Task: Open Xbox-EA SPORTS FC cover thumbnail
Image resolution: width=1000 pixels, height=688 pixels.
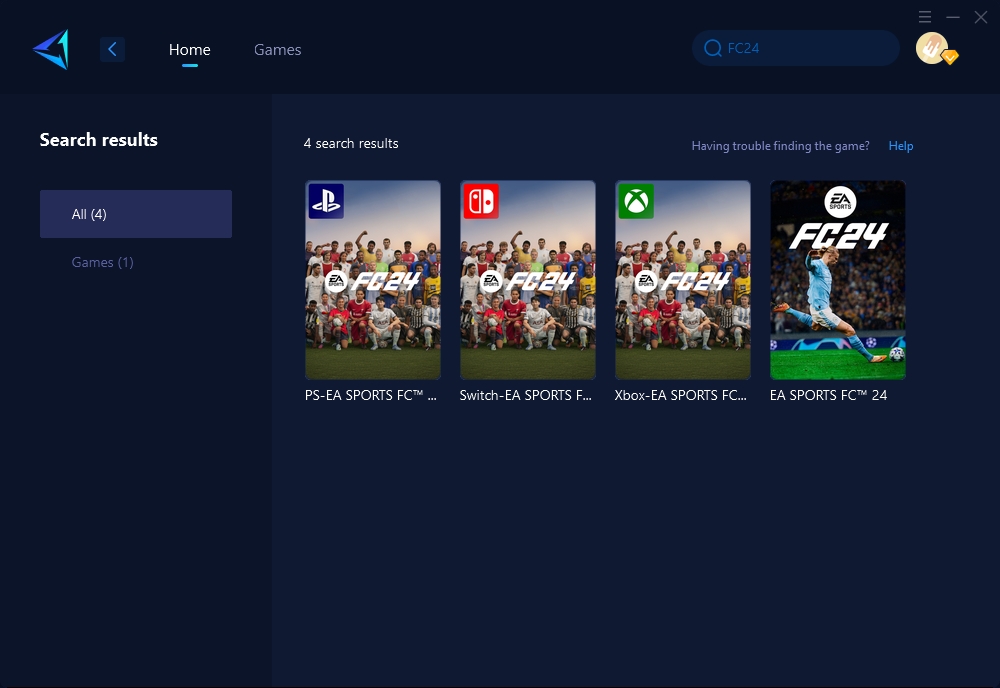Action: (x=682, y=280)
